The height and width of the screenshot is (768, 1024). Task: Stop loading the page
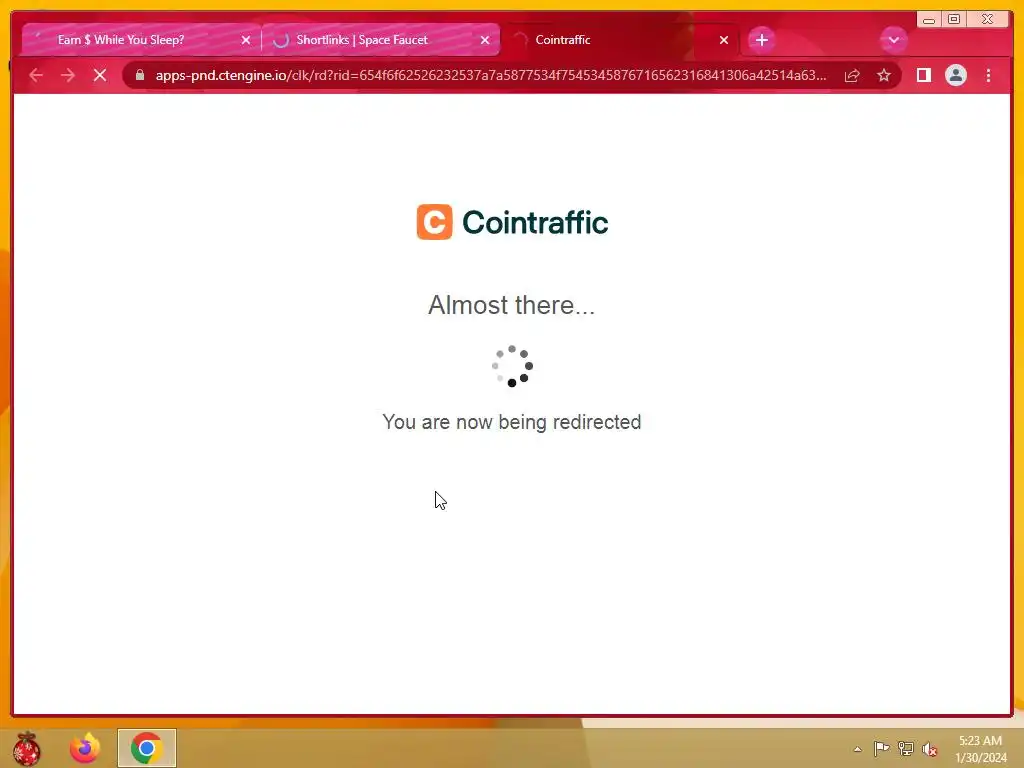(x=100, y=76)
